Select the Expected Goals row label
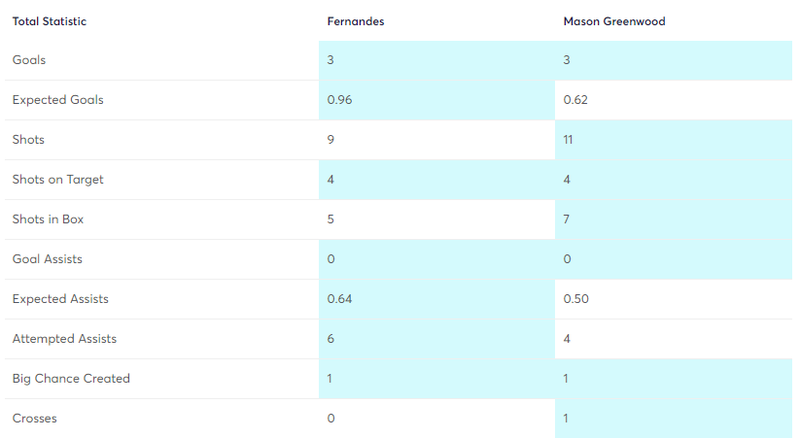This screenshot has width=800, height=438. click(x=57, y=100)
